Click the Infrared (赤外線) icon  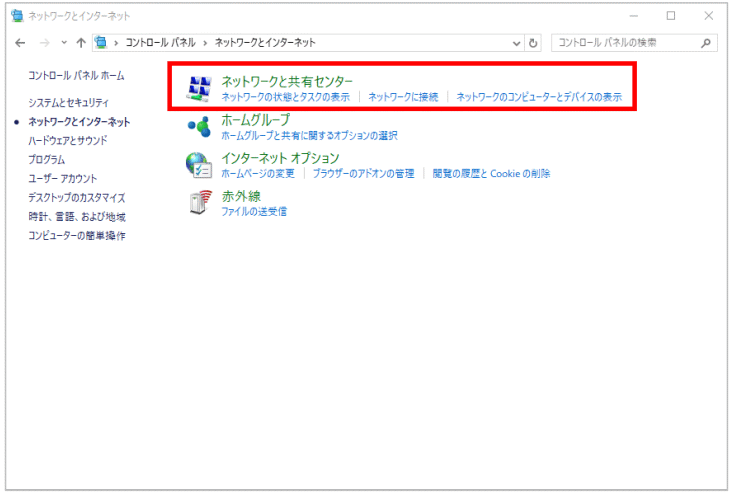pos(199,203)
